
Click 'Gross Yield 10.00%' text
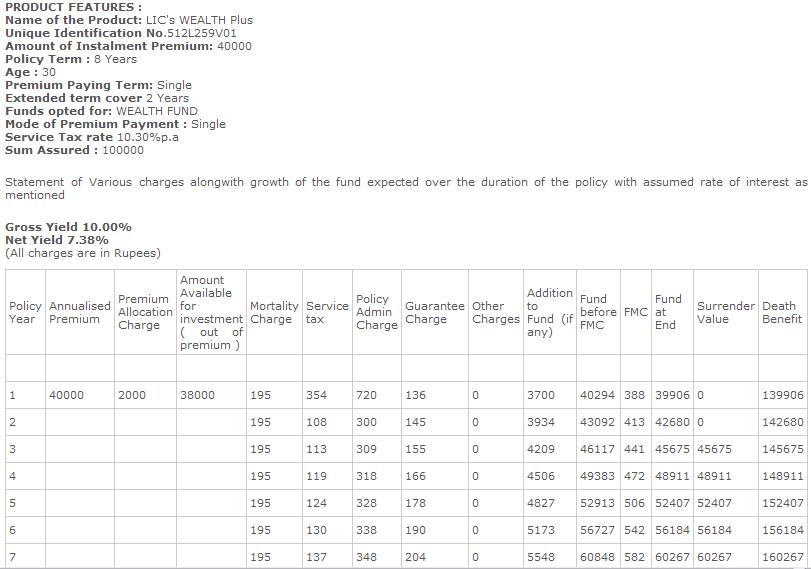point(68,227)
